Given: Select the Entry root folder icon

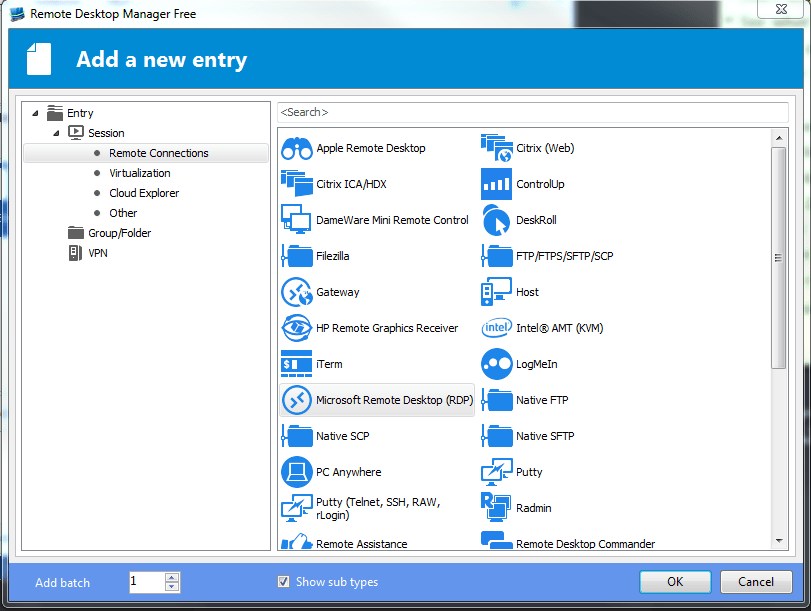Looking at the screenshot, I should pos(55,112).
